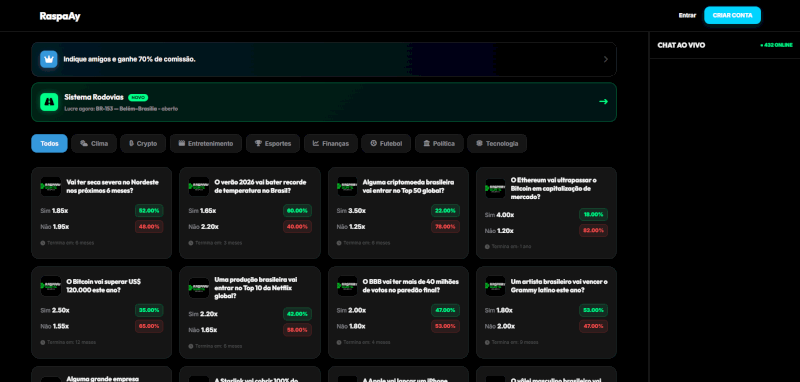Screen dimensions: 800x382
Task: Pick Sim 47.00% on BBB votes market
Action: [445, 310]
